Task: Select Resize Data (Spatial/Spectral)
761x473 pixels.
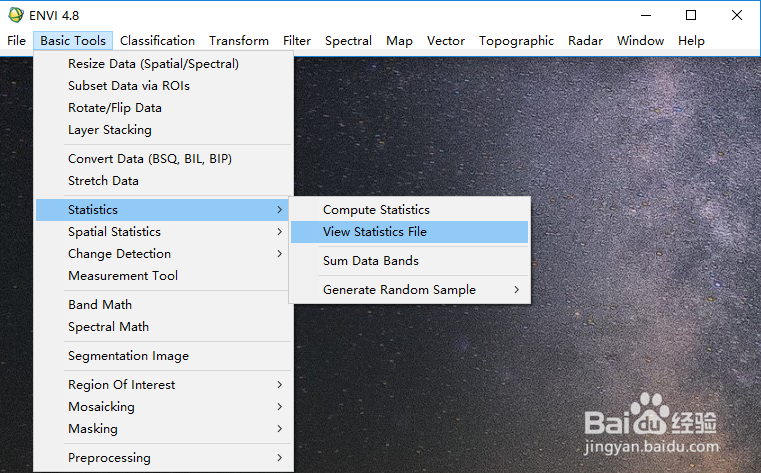Action: pos(153,64)
